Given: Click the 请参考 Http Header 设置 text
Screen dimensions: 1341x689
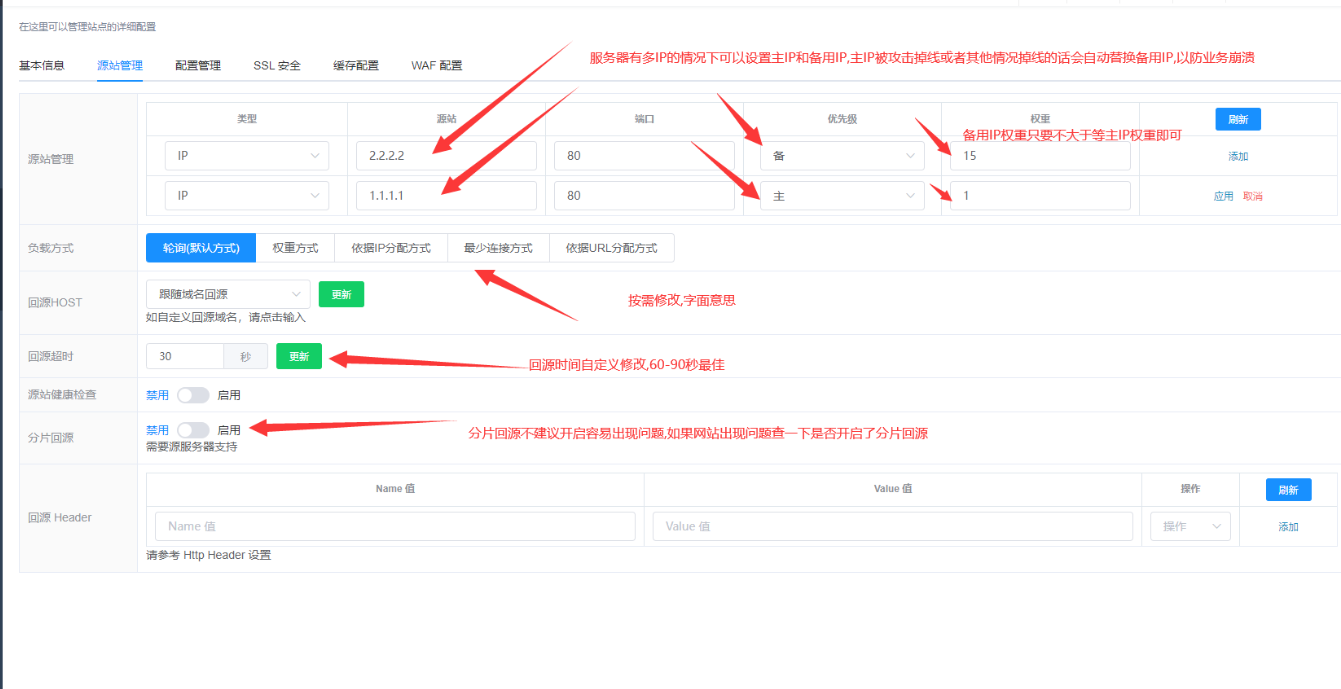Looking at the screenshot, I should pyautogui.click(x=208, y=555).
